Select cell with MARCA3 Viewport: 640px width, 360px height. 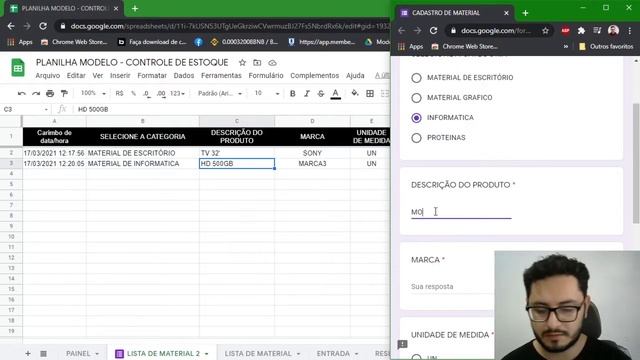pos(312,164)
